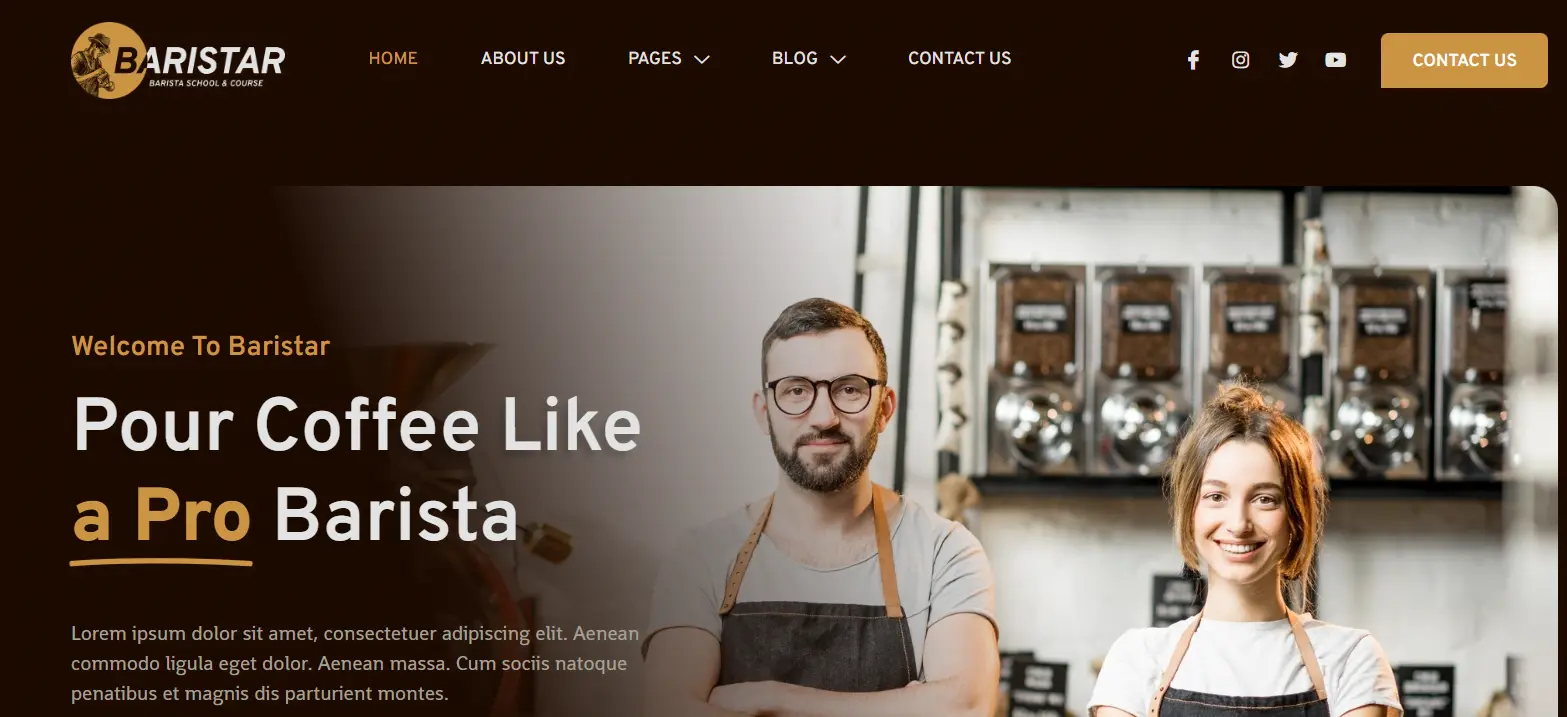This screenshot has width=1567, height=717.
Task: Open the Pages menu item
Action: click(x=655, y=58)
